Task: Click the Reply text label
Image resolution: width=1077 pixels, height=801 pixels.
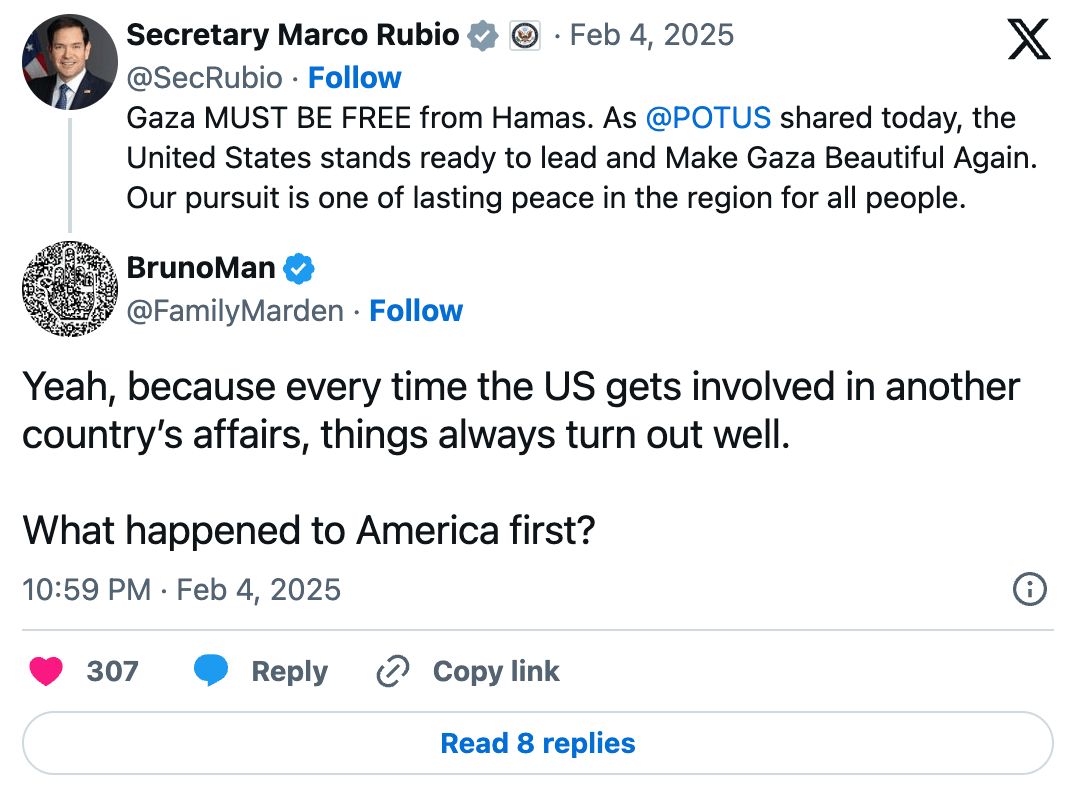Action: click(x=289, y=672)
